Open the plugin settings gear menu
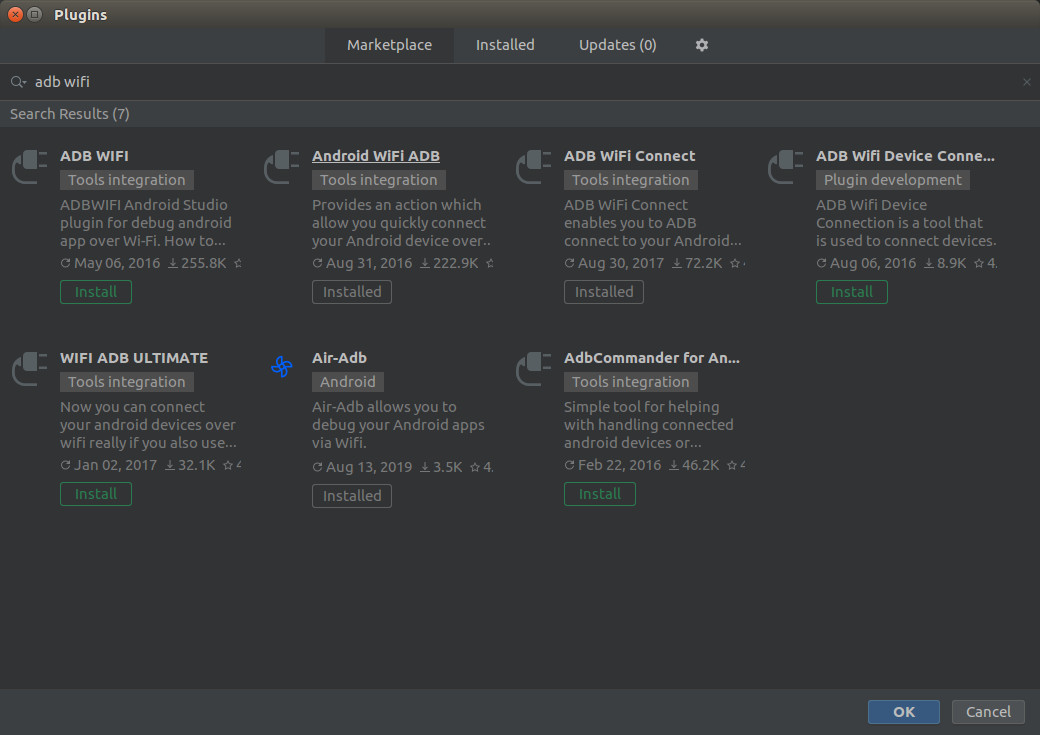Viewport: 1040px width, 735px height. [x=702, y=45]
